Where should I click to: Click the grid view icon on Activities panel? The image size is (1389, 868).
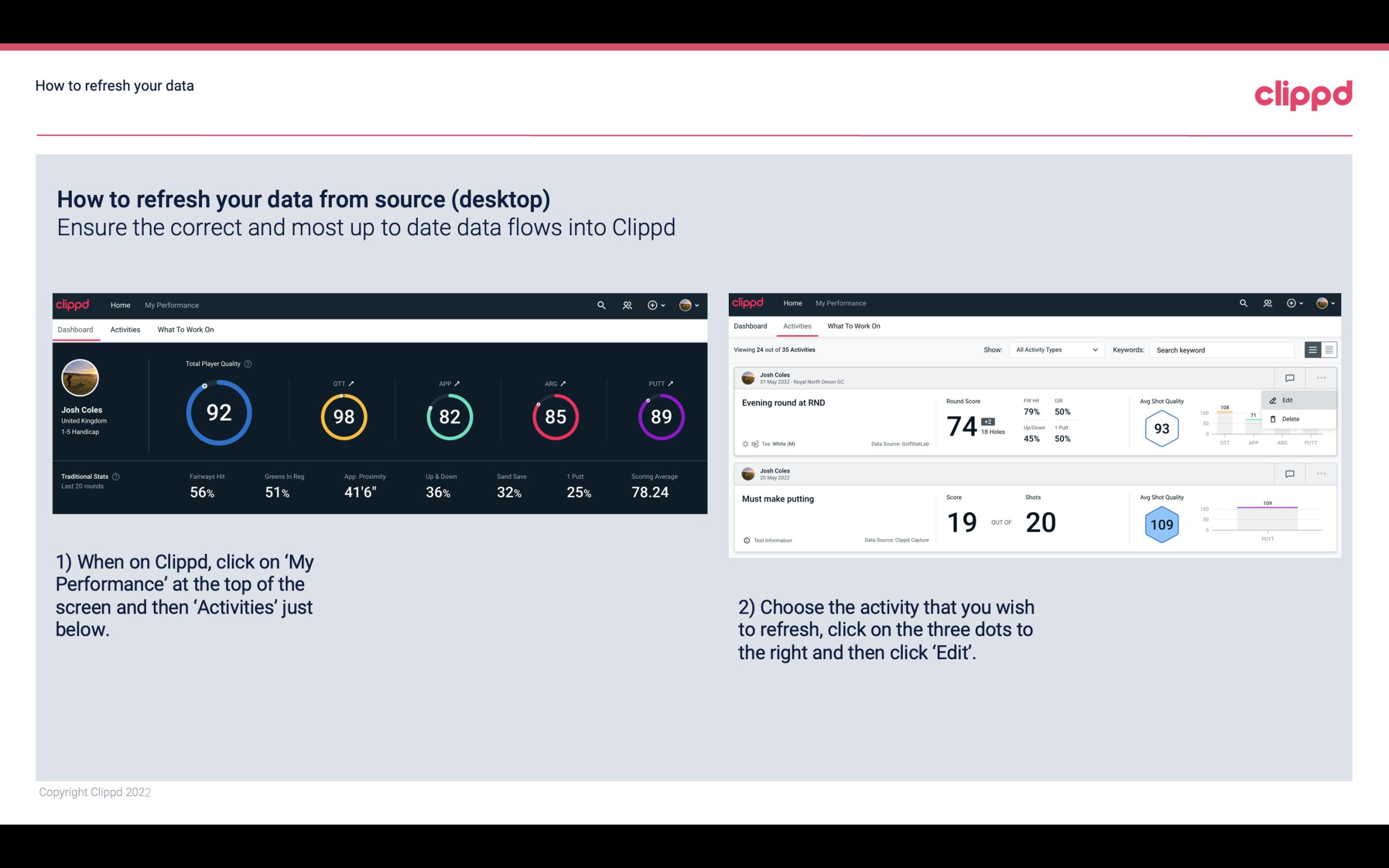1328,349
